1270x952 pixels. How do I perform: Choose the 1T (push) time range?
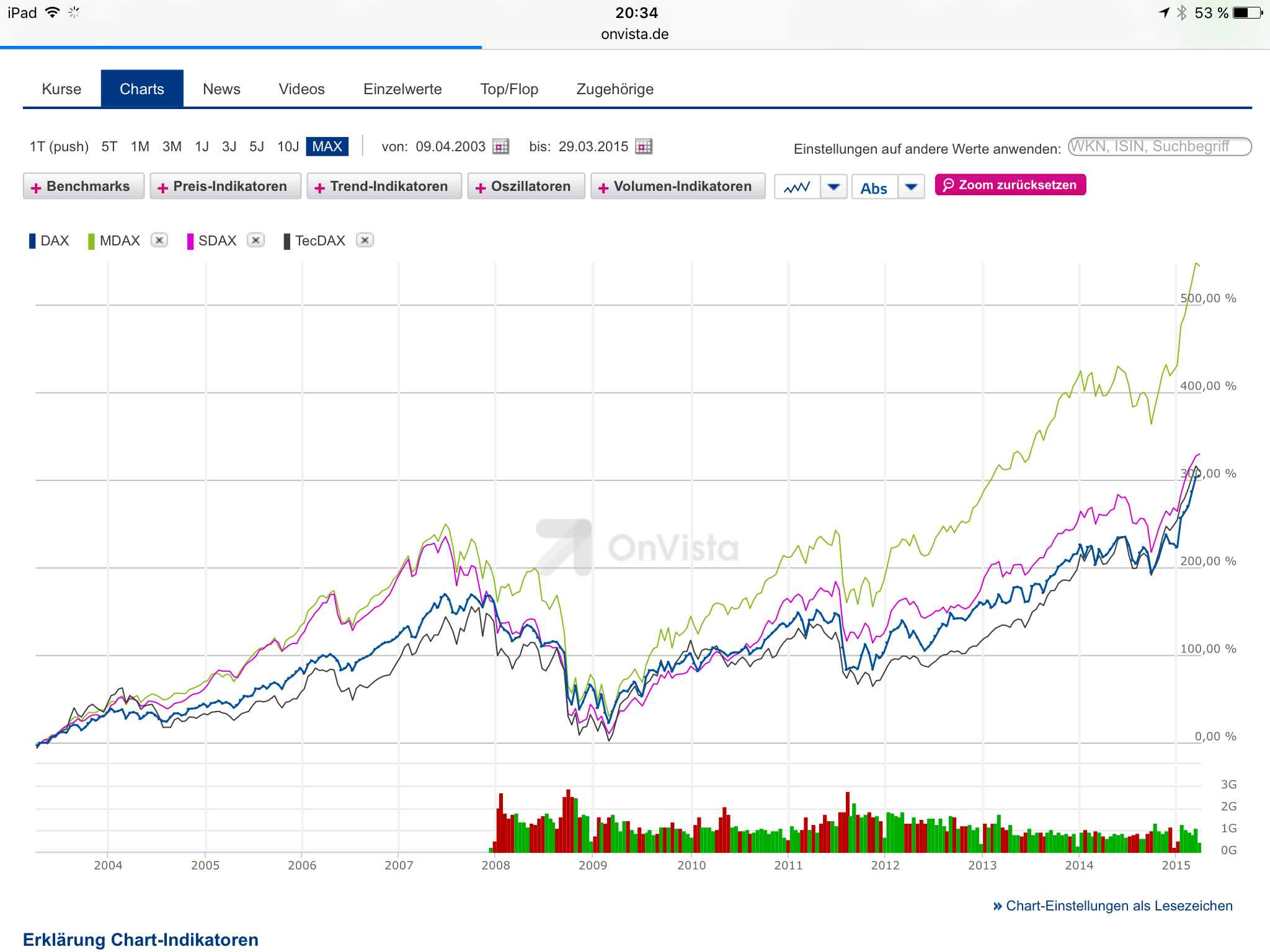point(59,147)
